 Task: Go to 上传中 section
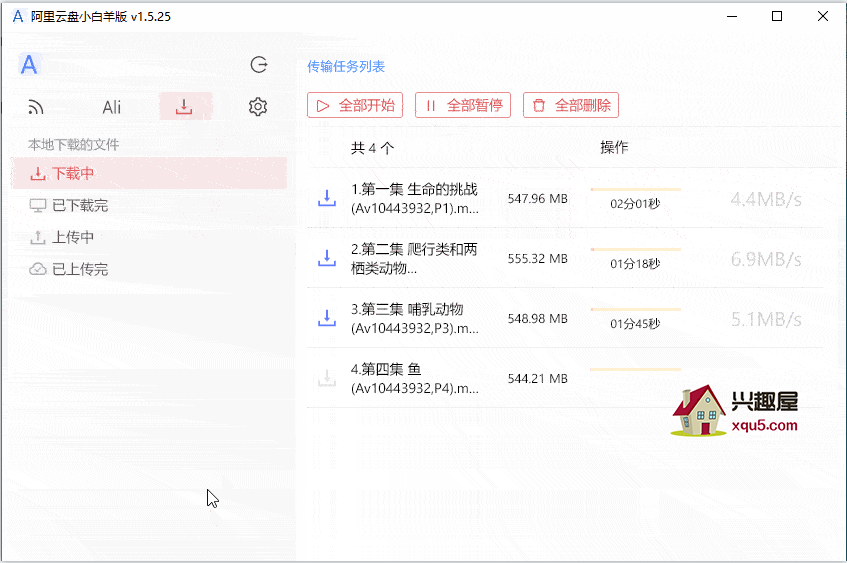tap(62, 237)
